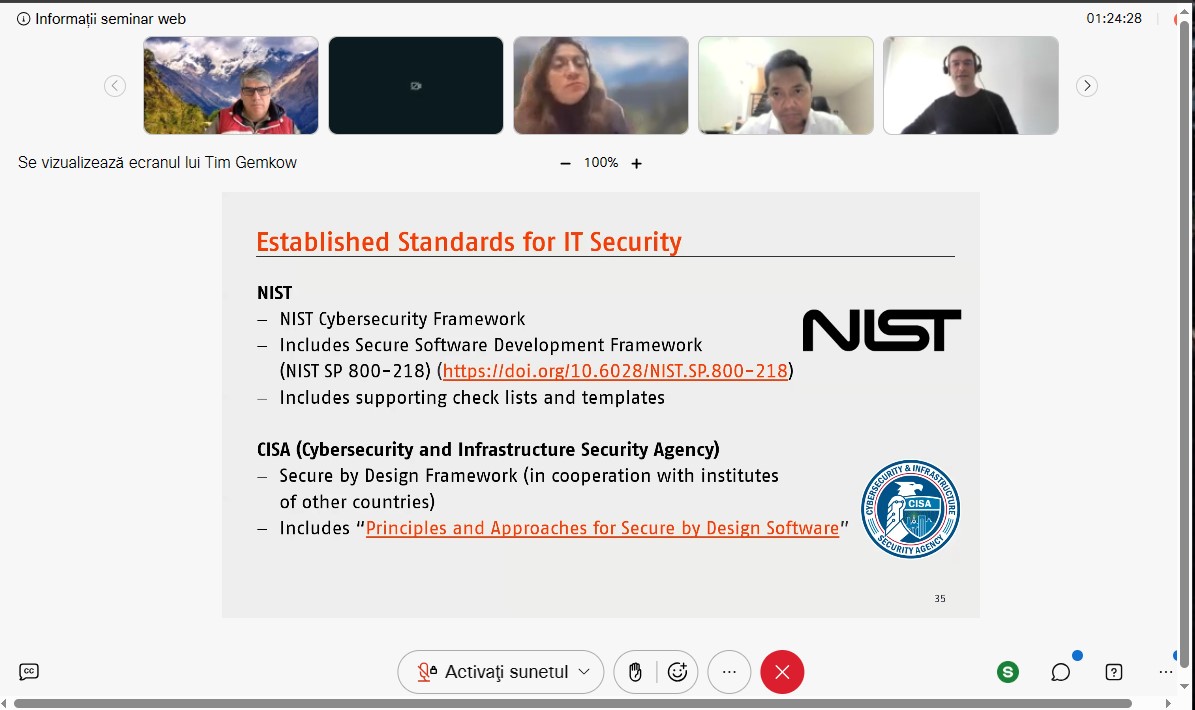Open Principles and Approaches for Secure by Design link
Screen dimensions: 1195x710
602,528
